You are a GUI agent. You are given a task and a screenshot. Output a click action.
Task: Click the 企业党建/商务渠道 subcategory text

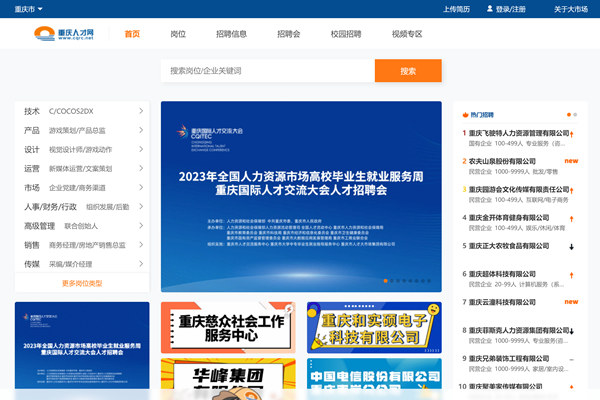77,188
